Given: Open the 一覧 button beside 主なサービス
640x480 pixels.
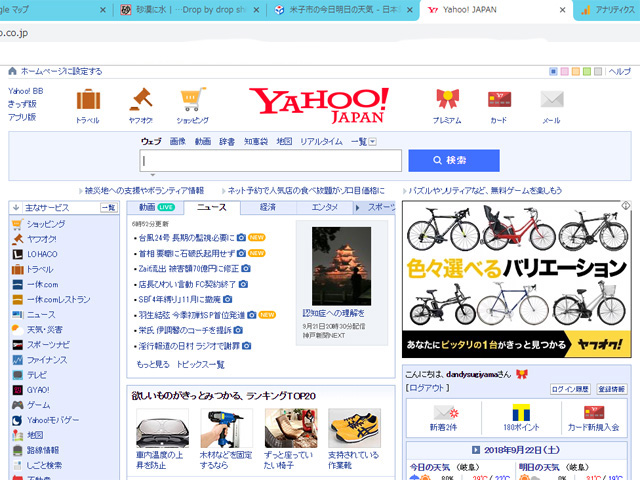Looking at the screenshot, I should [x=109, y=208].
